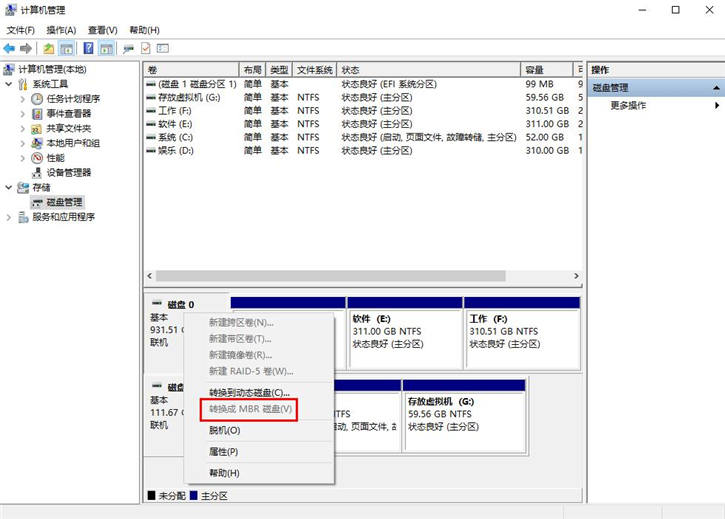Screen dimensions: 725x519
Task: Click the Up one level folder icon
Action: [x=49, y=48]
